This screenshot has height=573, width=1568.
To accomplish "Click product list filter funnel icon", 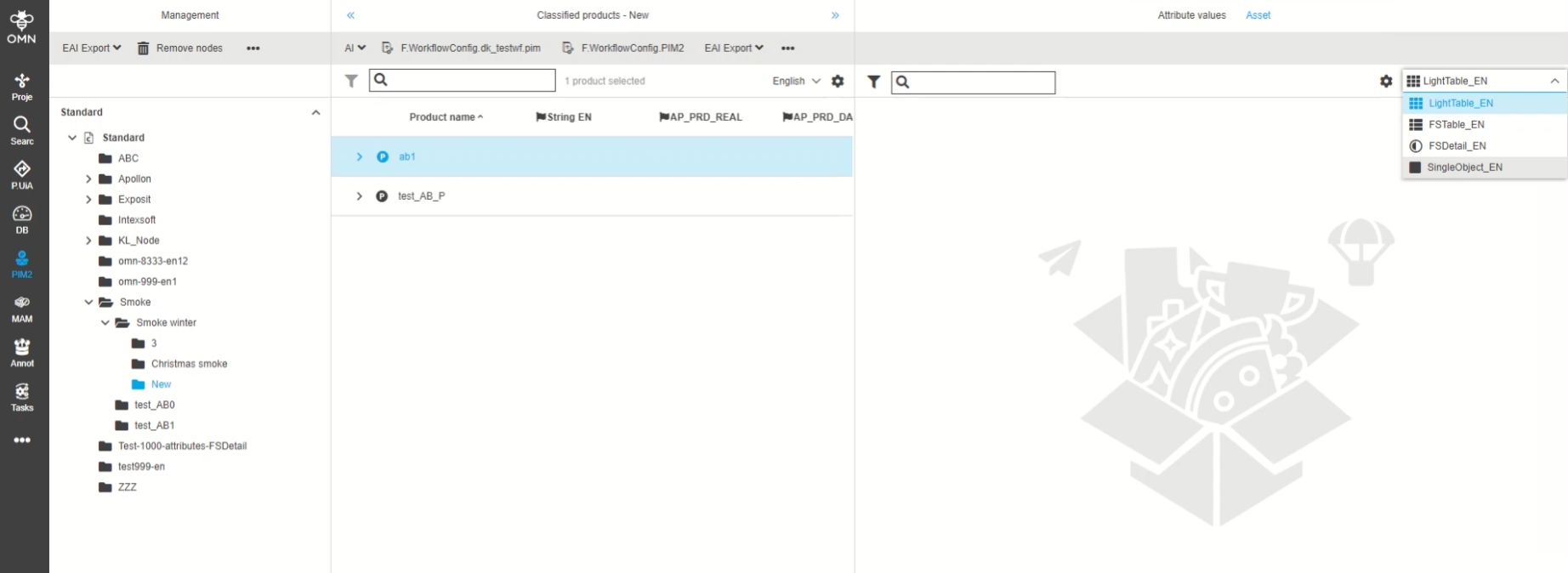I will (351, 81).
